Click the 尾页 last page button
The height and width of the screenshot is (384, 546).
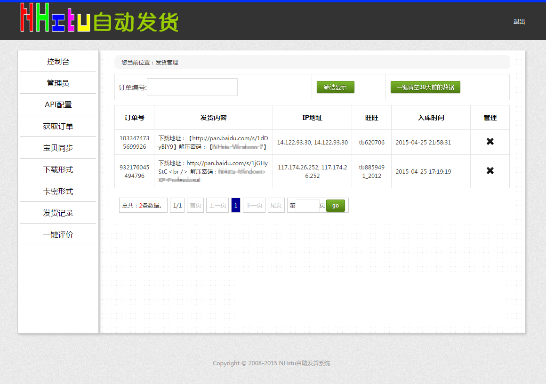pyautogui.click(x=276, y=205)
